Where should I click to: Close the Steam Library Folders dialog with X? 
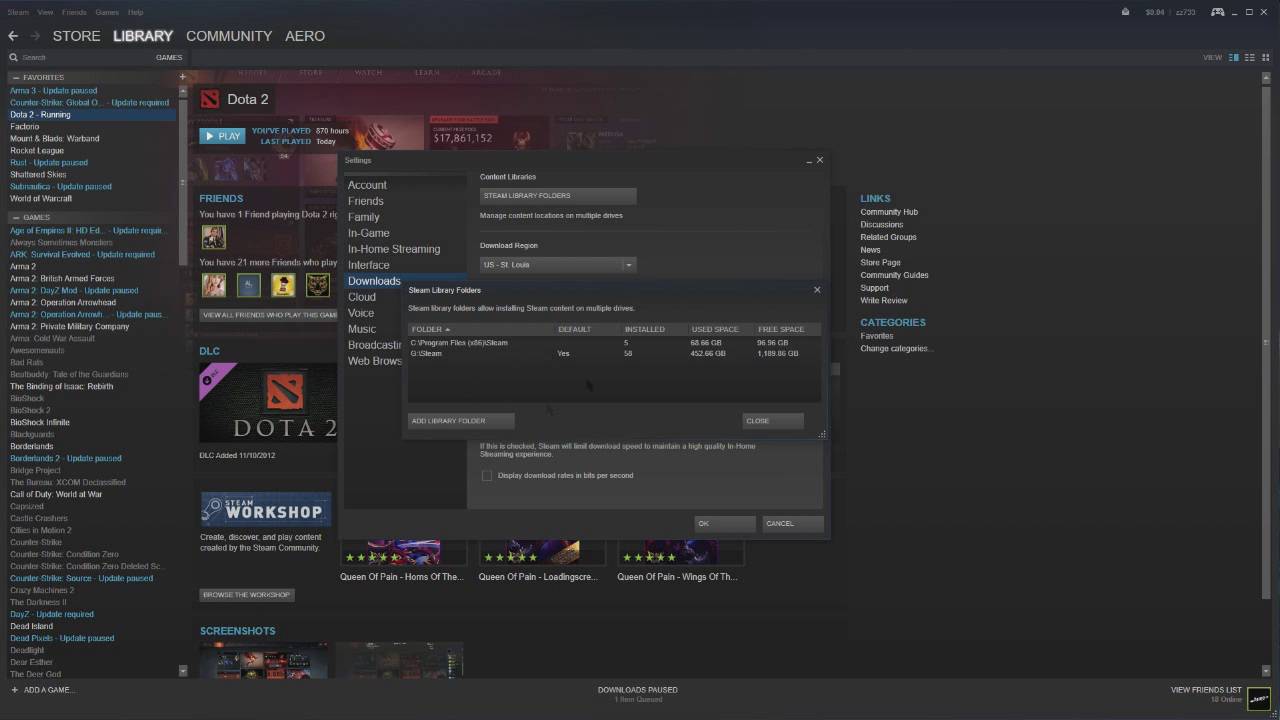[x=817, y=290]
